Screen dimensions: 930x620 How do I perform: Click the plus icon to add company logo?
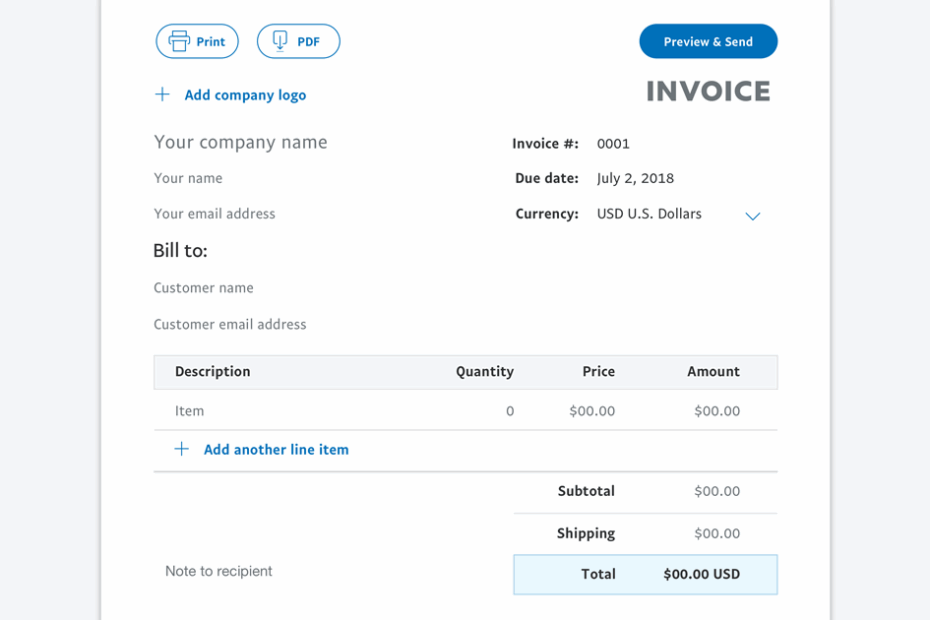[162, 94]
